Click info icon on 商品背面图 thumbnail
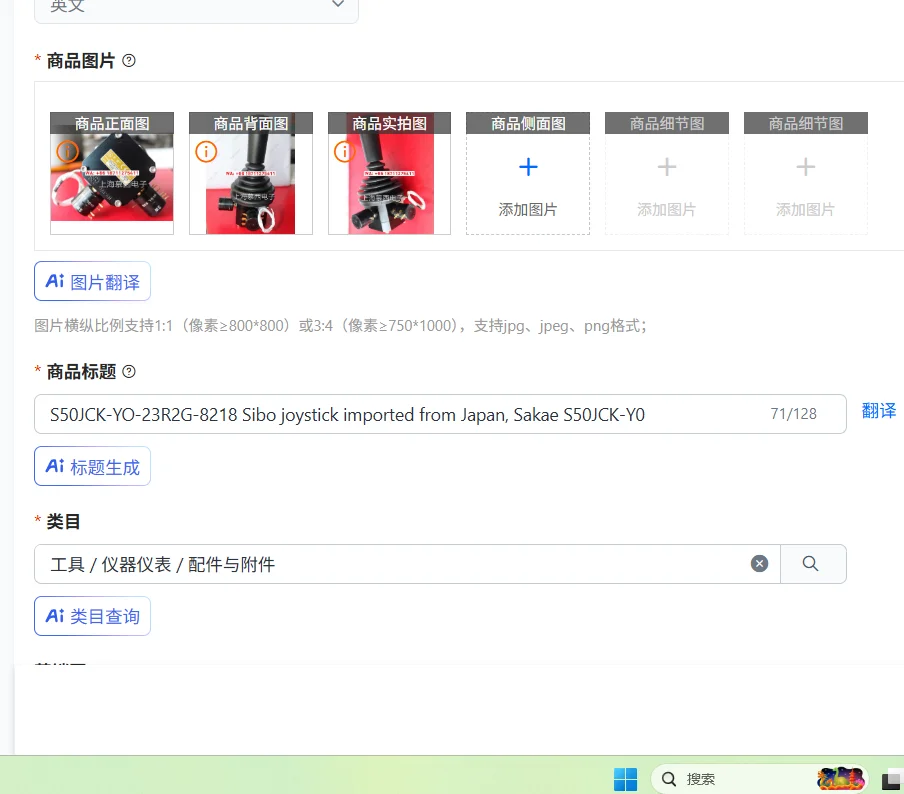904x794 pixels. coord(206,152)
